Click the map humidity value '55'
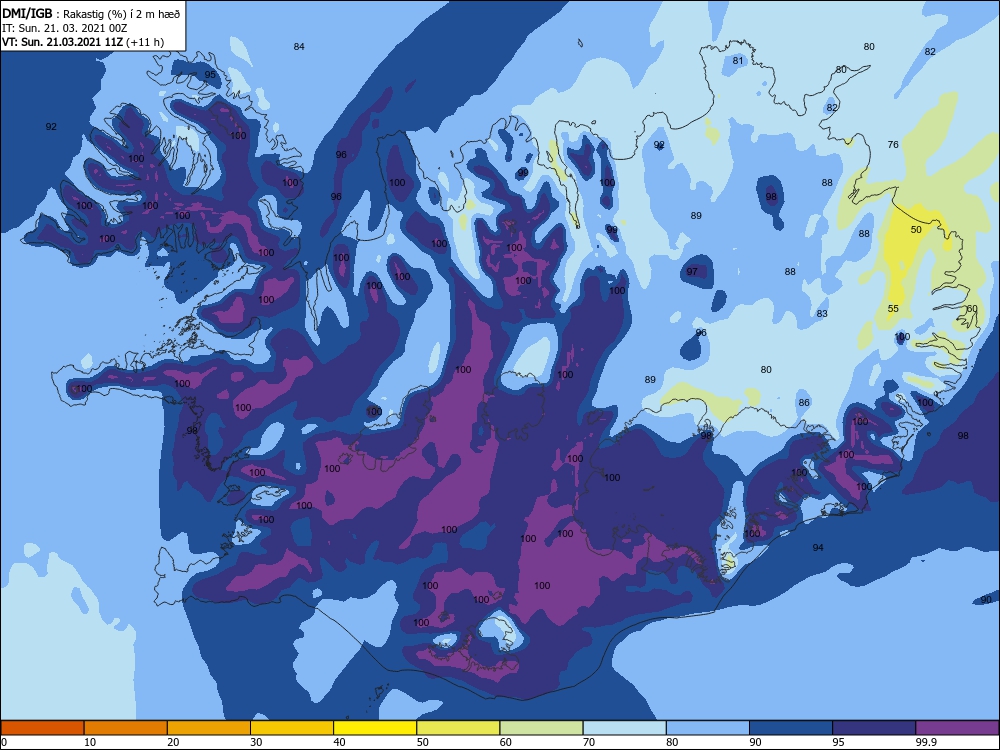Image resolution: width=1000 pixels, height=750 pixels. click(x=893, y=309)
